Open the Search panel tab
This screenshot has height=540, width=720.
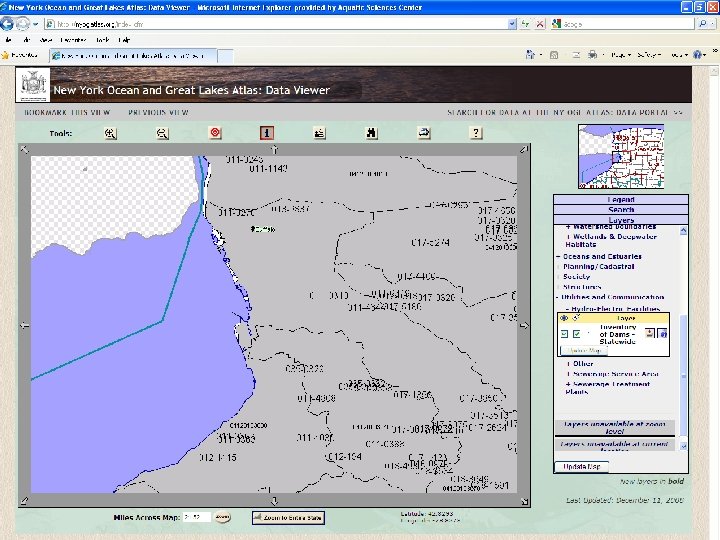pos(621,210)
